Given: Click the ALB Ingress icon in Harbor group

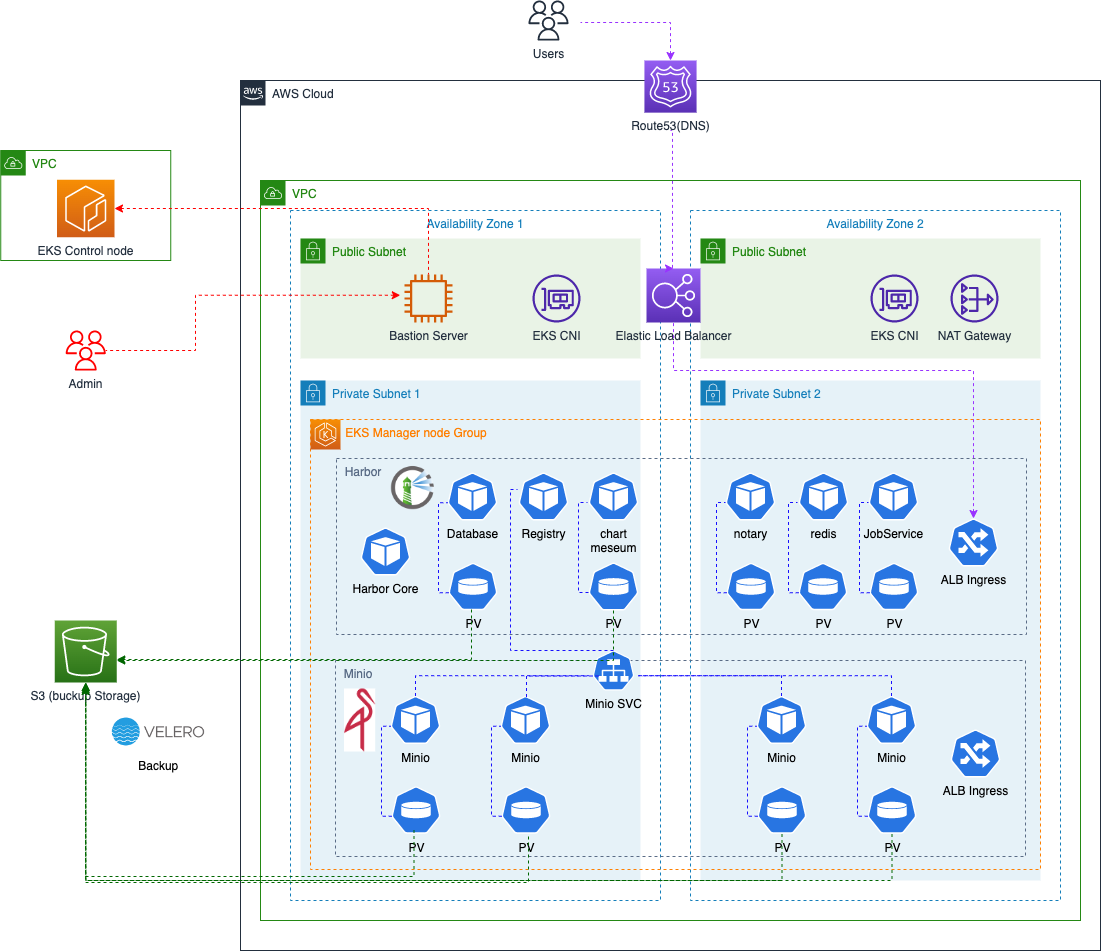Looking at the screenshot, I should pyautogui.click(x=973, y=543).
